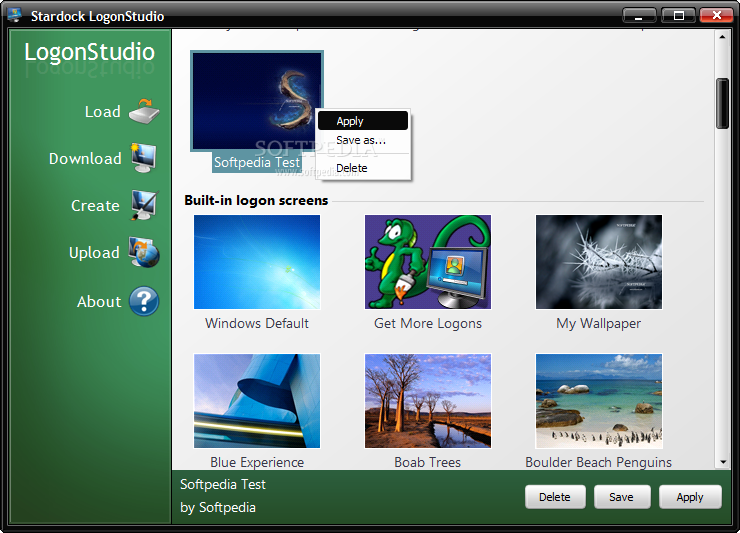Click the Apply button in bottom bar
Screen dimensions: 740x533
click(690, 497)
